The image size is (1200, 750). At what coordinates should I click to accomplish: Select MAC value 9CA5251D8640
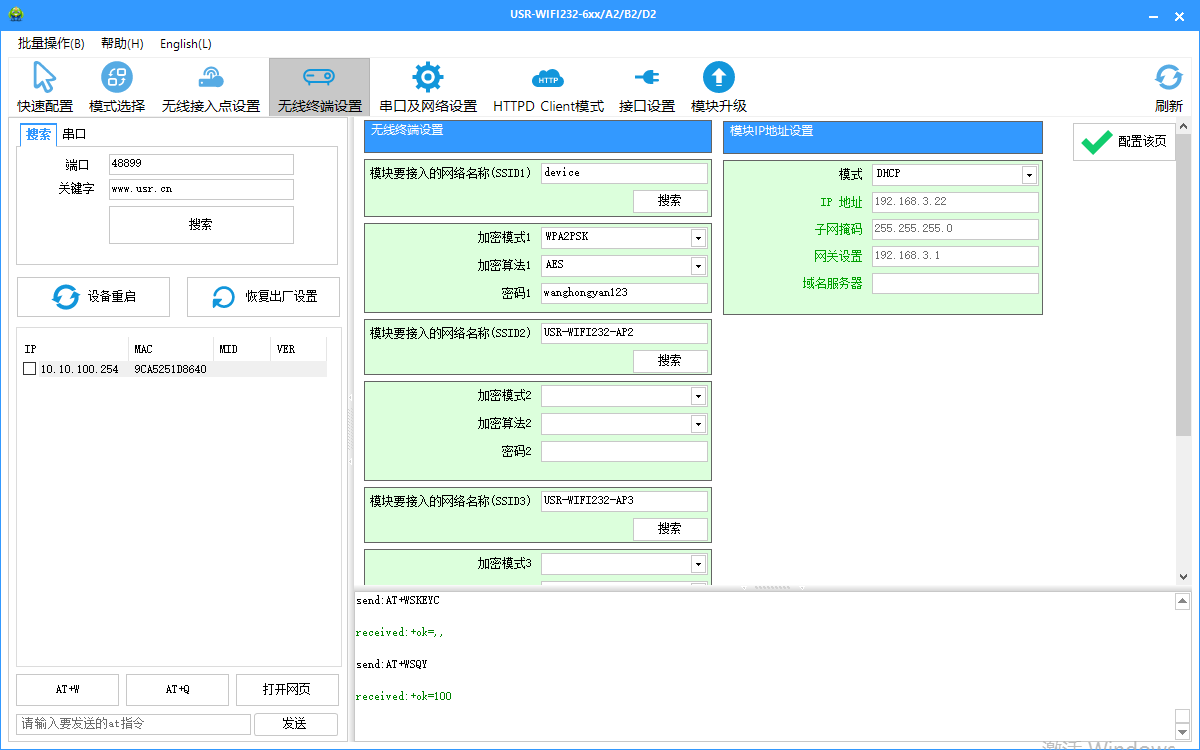(x=170, y=369)
